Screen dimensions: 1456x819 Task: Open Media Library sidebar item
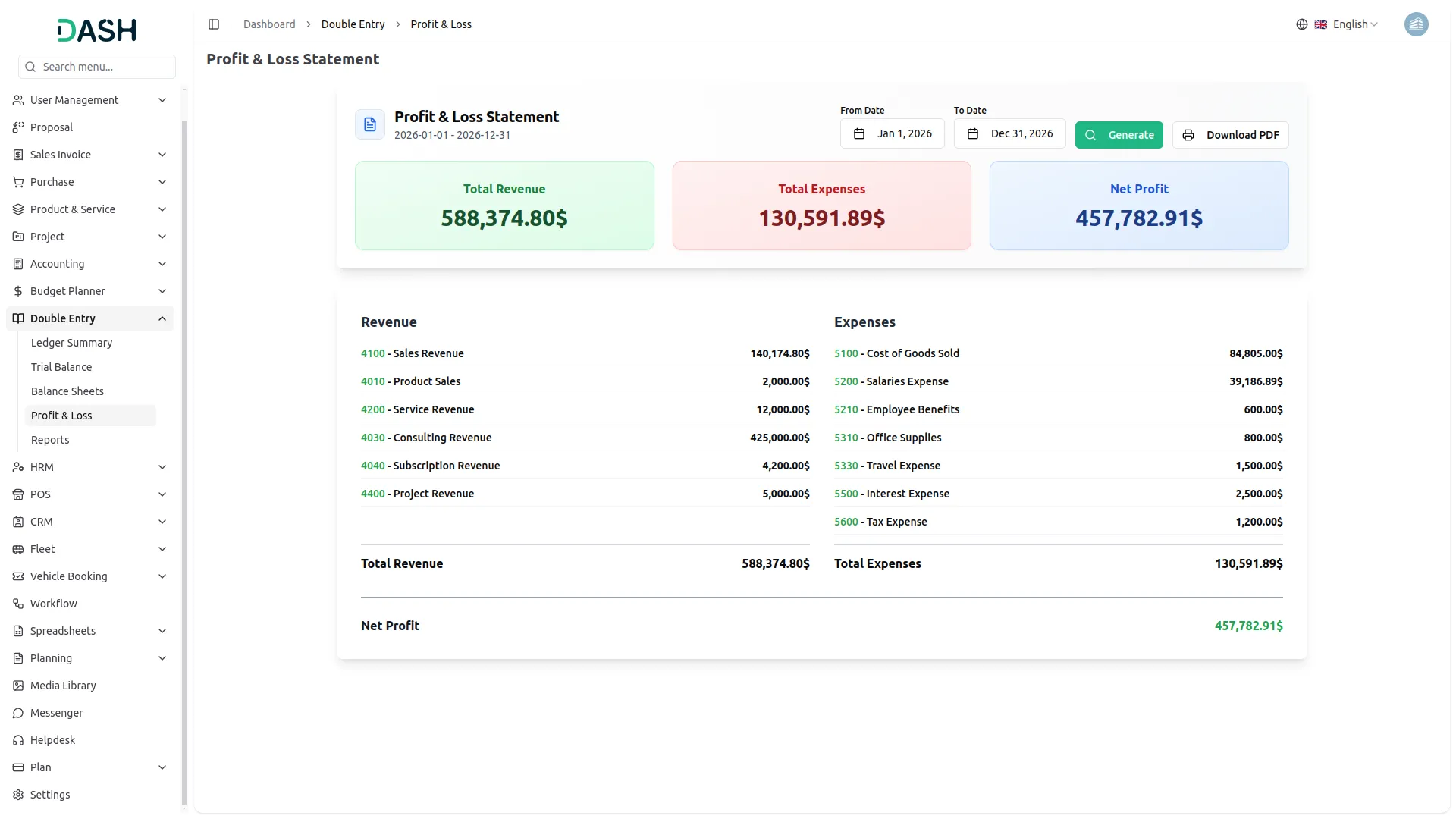tap(63, 686)
